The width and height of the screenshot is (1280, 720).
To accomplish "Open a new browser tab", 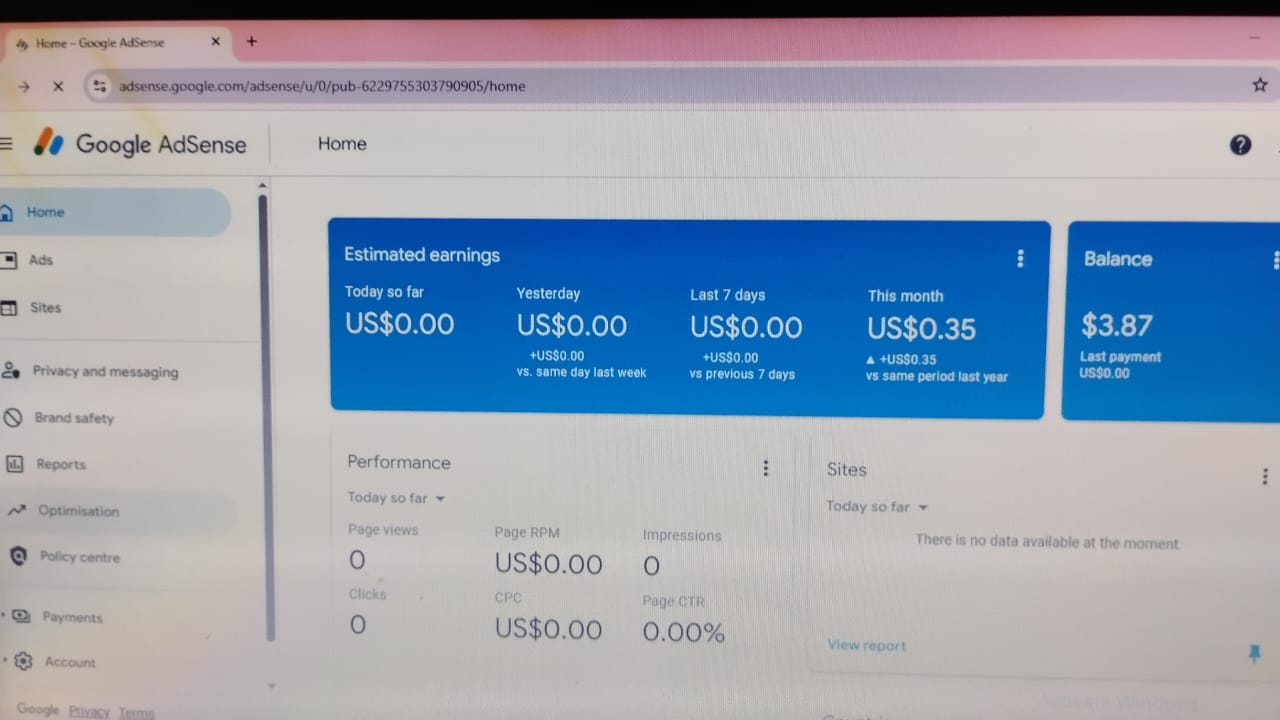I will point(251,41).
